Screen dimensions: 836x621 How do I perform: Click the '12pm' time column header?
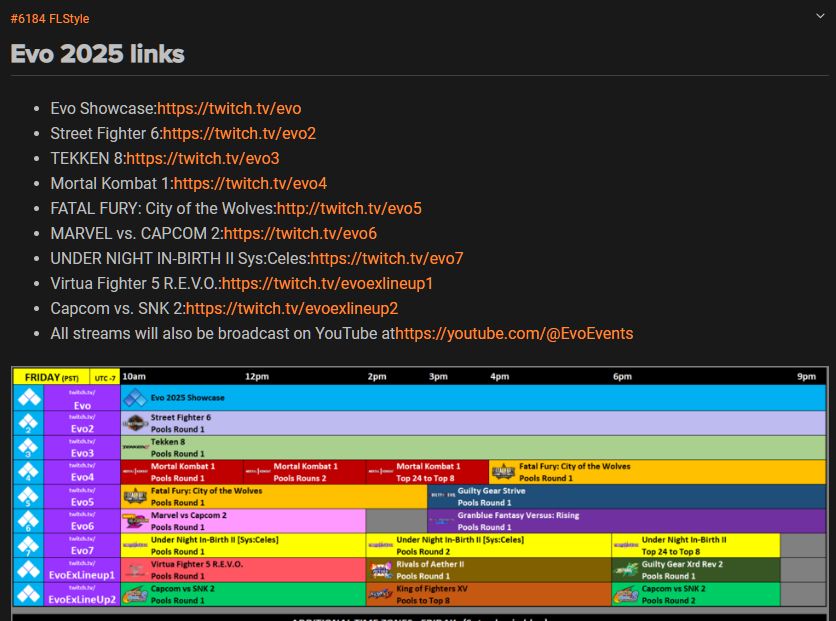pos(257,376)
